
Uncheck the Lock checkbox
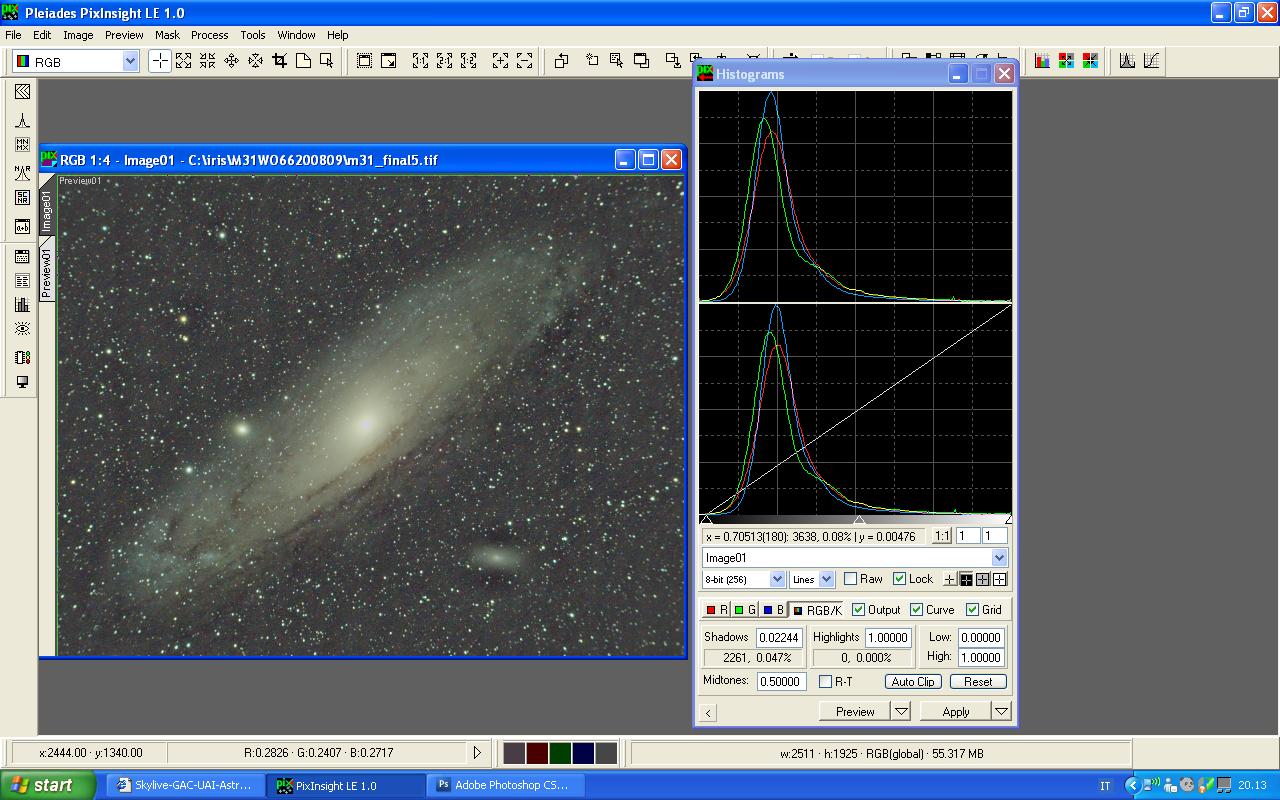[x=899, y=579]
